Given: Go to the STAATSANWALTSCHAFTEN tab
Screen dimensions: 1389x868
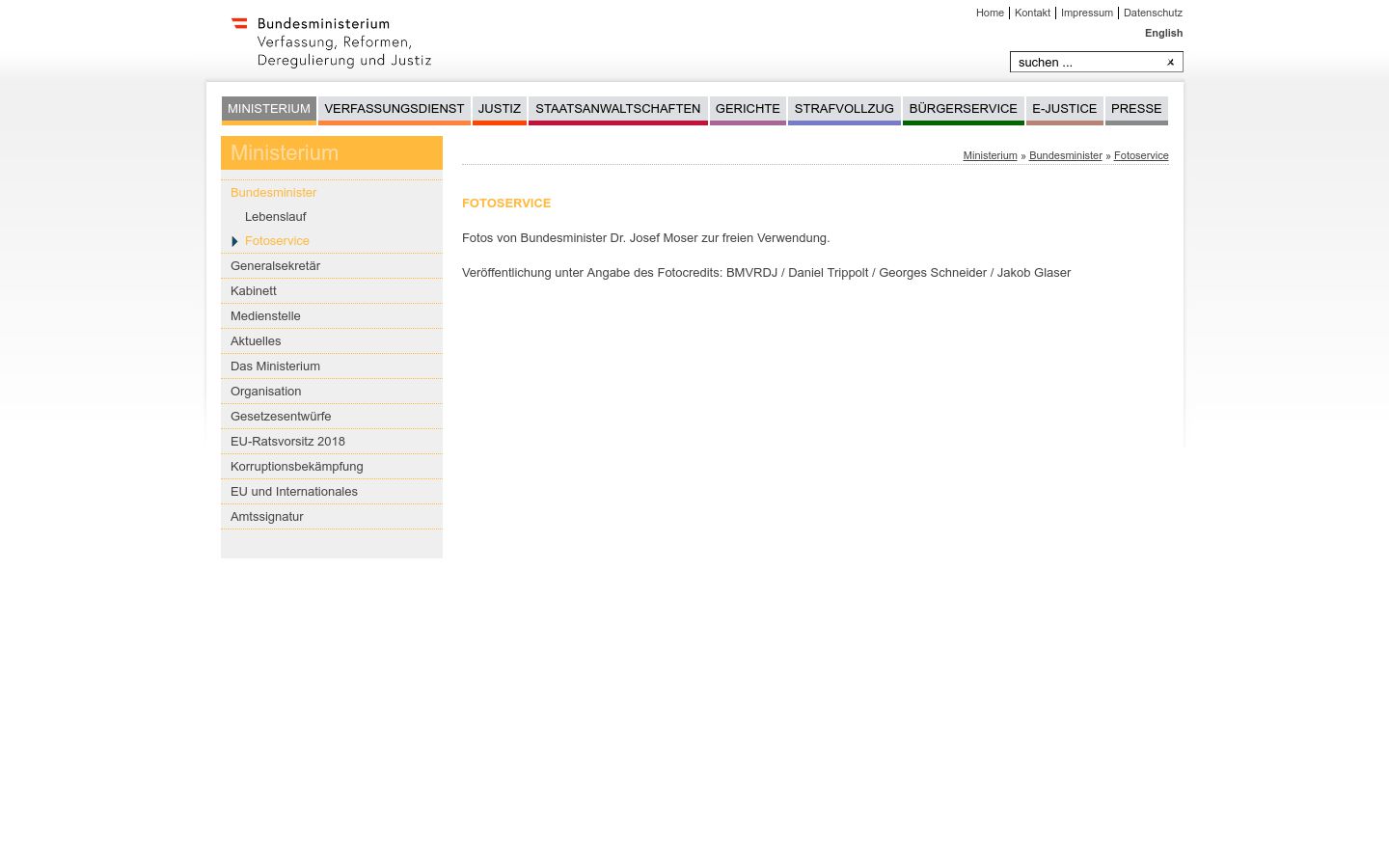Looking at the screenshot, I should [618, 110].
